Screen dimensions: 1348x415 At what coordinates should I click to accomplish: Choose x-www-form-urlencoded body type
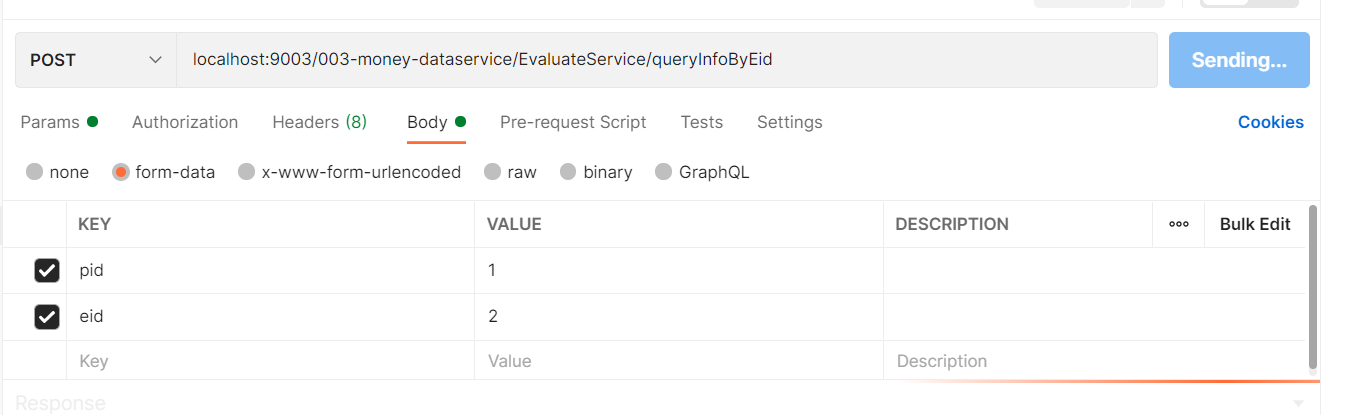[247, 172]
